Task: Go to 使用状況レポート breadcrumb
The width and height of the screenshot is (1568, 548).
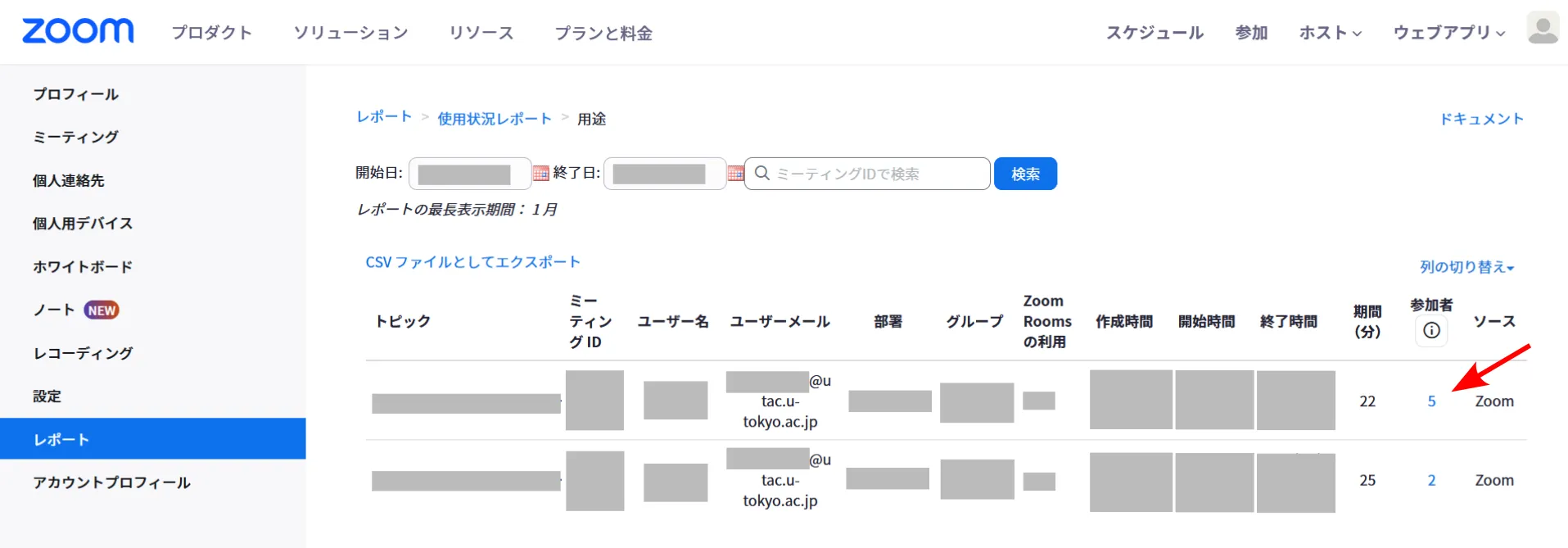Action: (495, 119)
